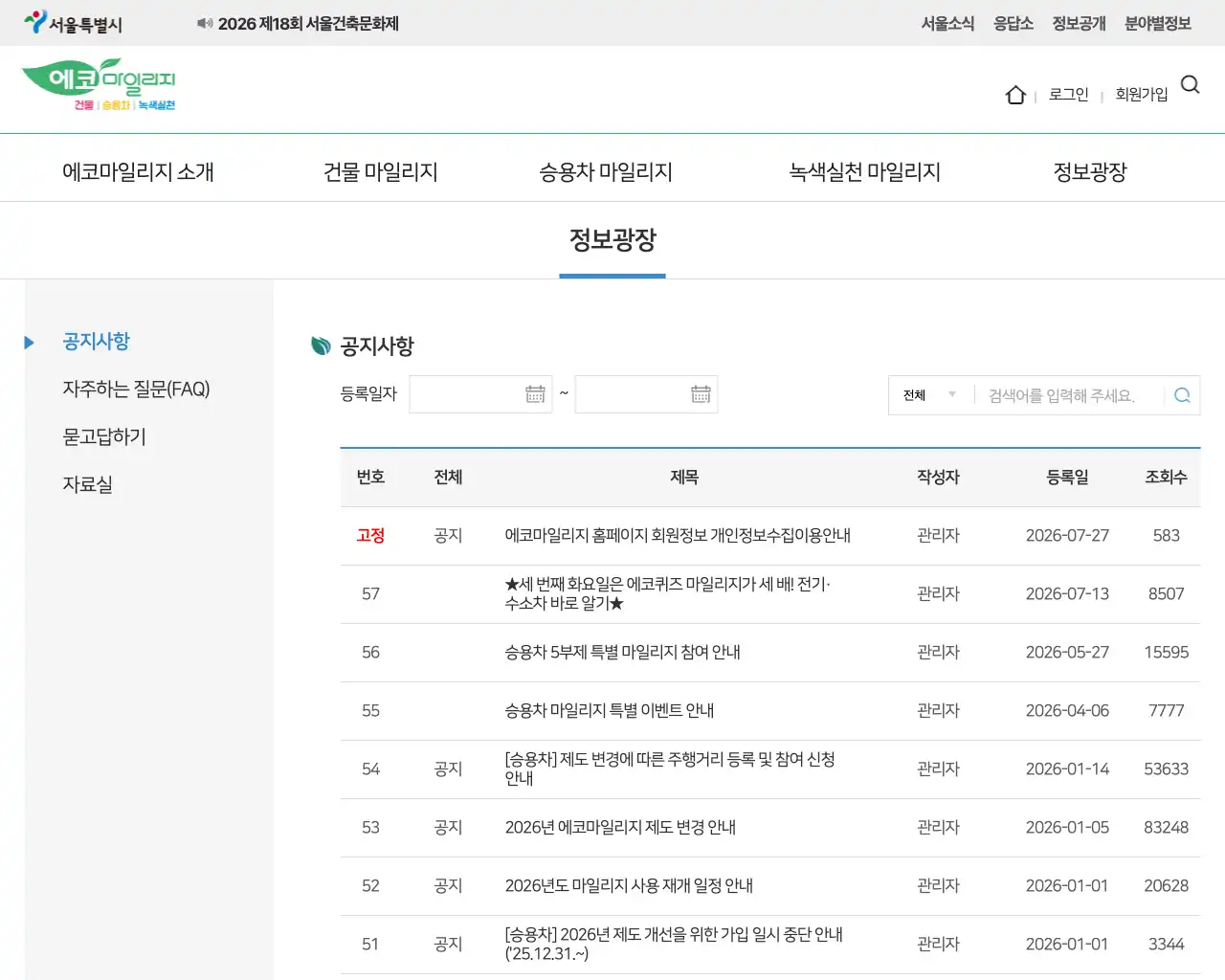Click the start date input field
The height and width of the screenshot is (980, 1225).
(480, 394)
